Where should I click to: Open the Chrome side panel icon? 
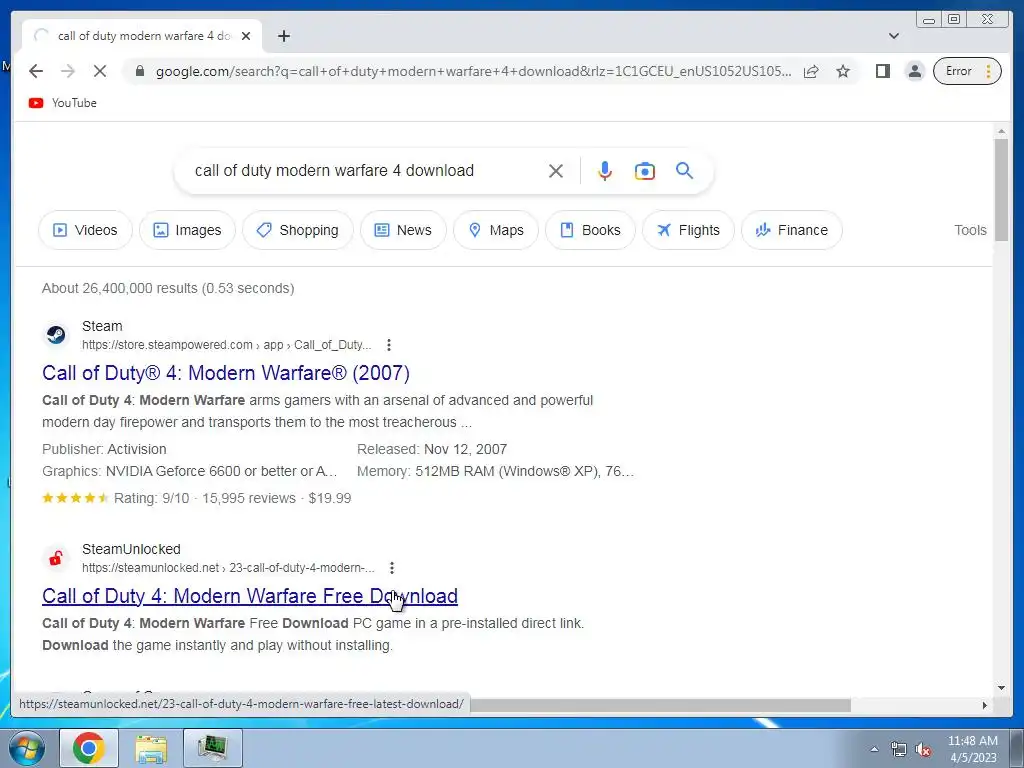click(x=883, y=71)
